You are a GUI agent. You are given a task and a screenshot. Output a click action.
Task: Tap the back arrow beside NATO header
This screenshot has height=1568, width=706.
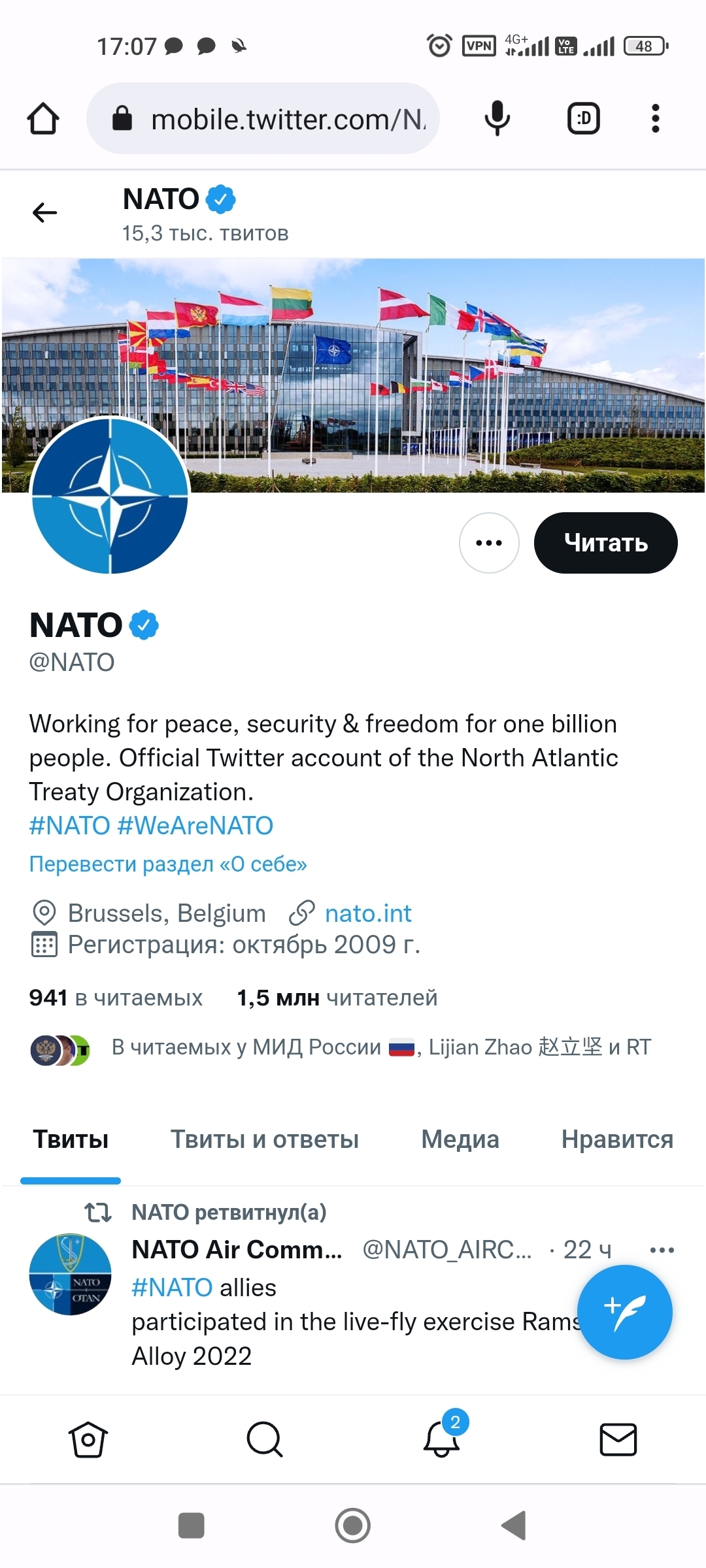tap(44, 212)
